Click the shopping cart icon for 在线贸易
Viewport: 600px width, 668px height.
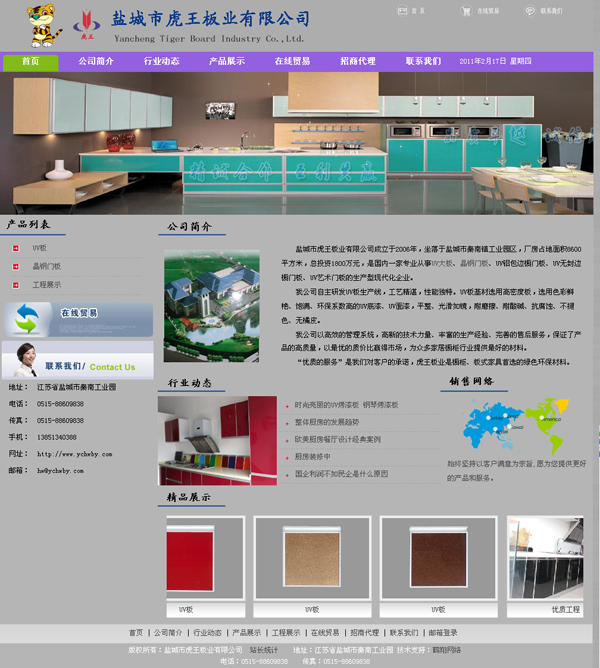pyautogui.click(x=465, y=11)
